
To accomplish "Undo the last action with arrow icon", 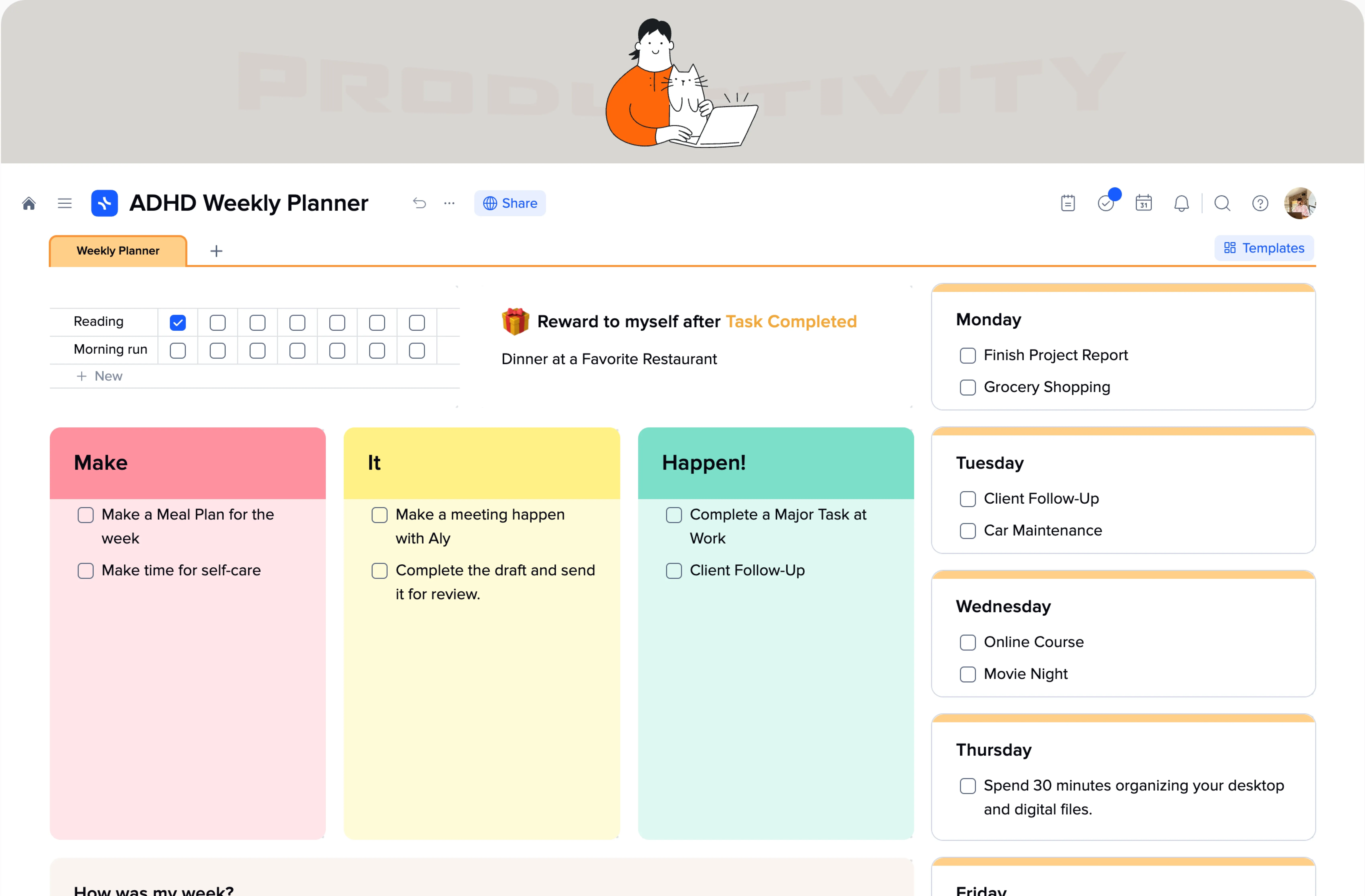I will (x=419, y=203).
